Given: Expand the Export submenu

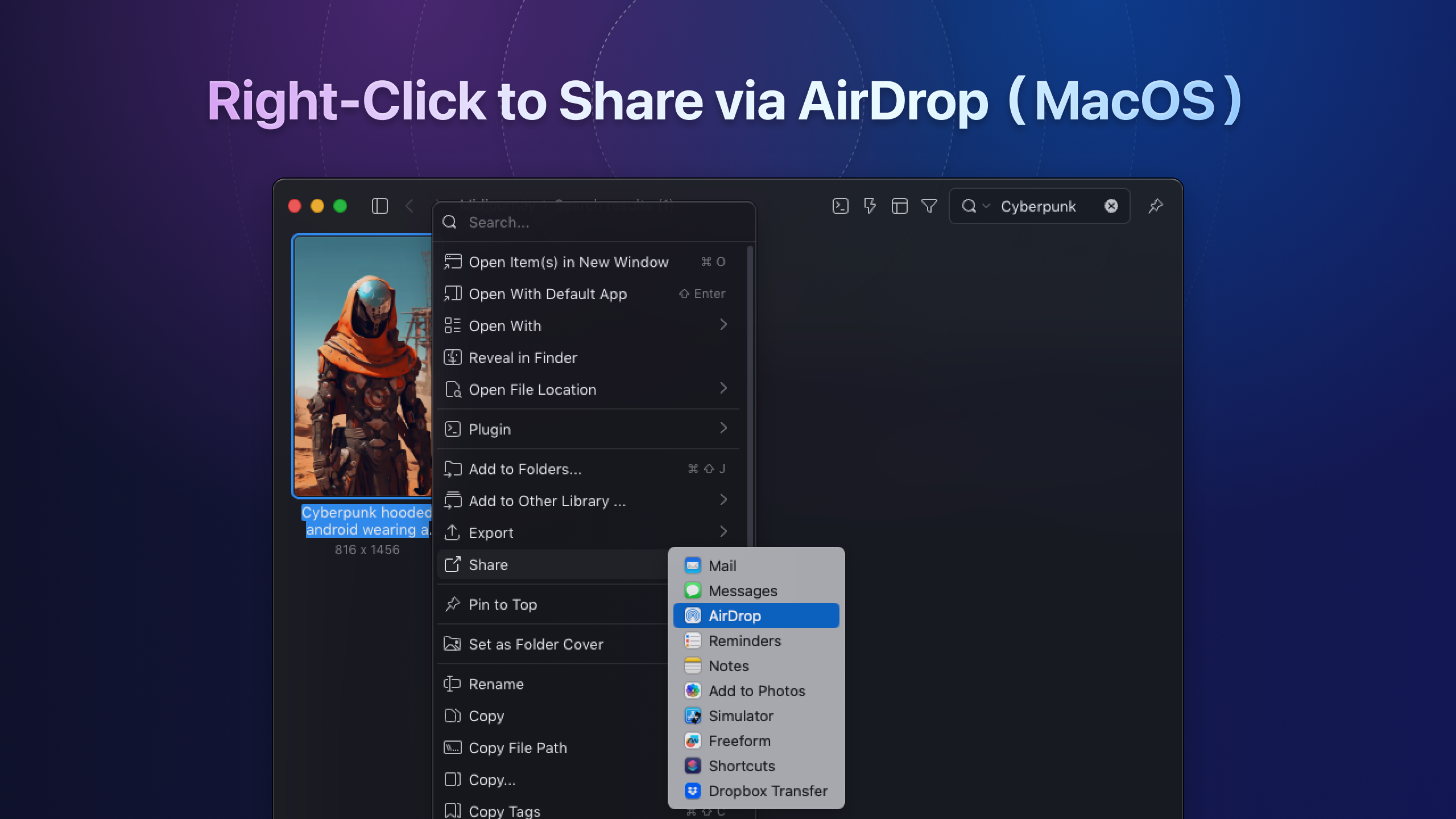Looking at the screenshot, I should [x=724, y=532].
